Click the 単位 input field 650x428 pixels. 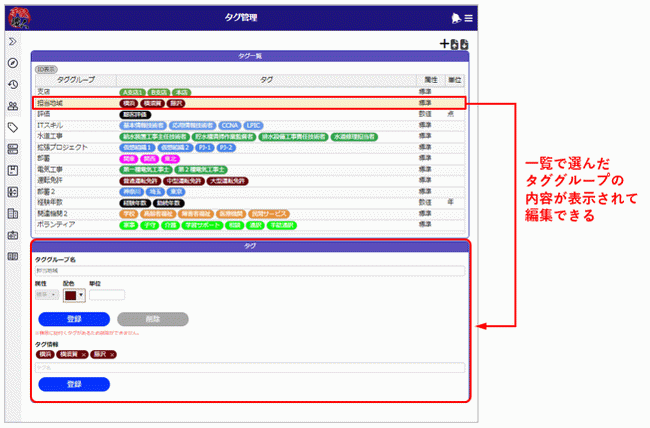point(107,295)
